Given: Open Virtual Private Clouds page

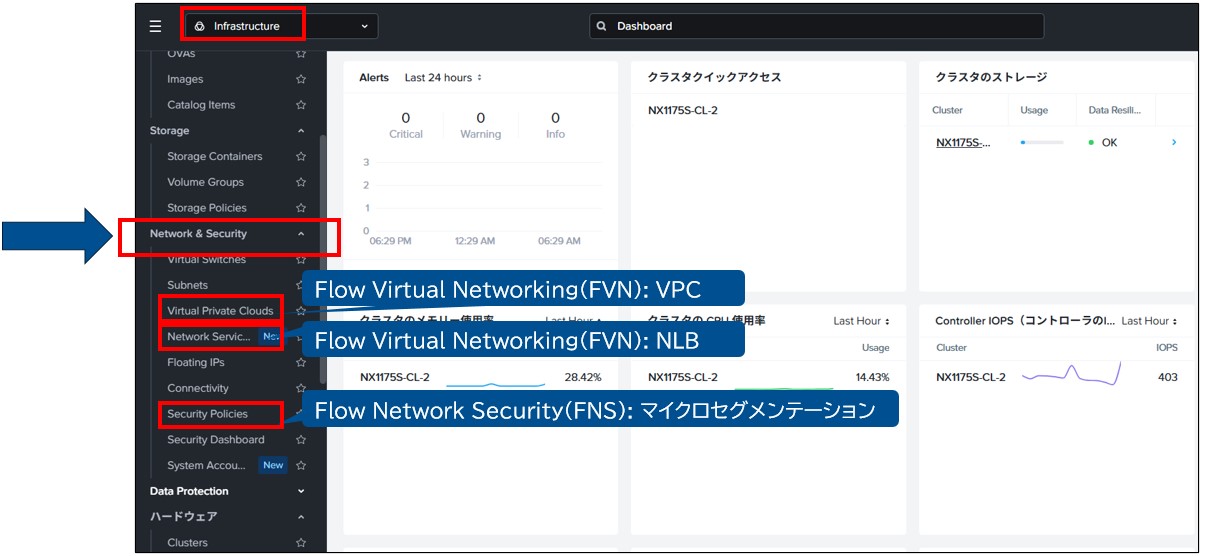Looking at the screenshot, I should (220, 311).
